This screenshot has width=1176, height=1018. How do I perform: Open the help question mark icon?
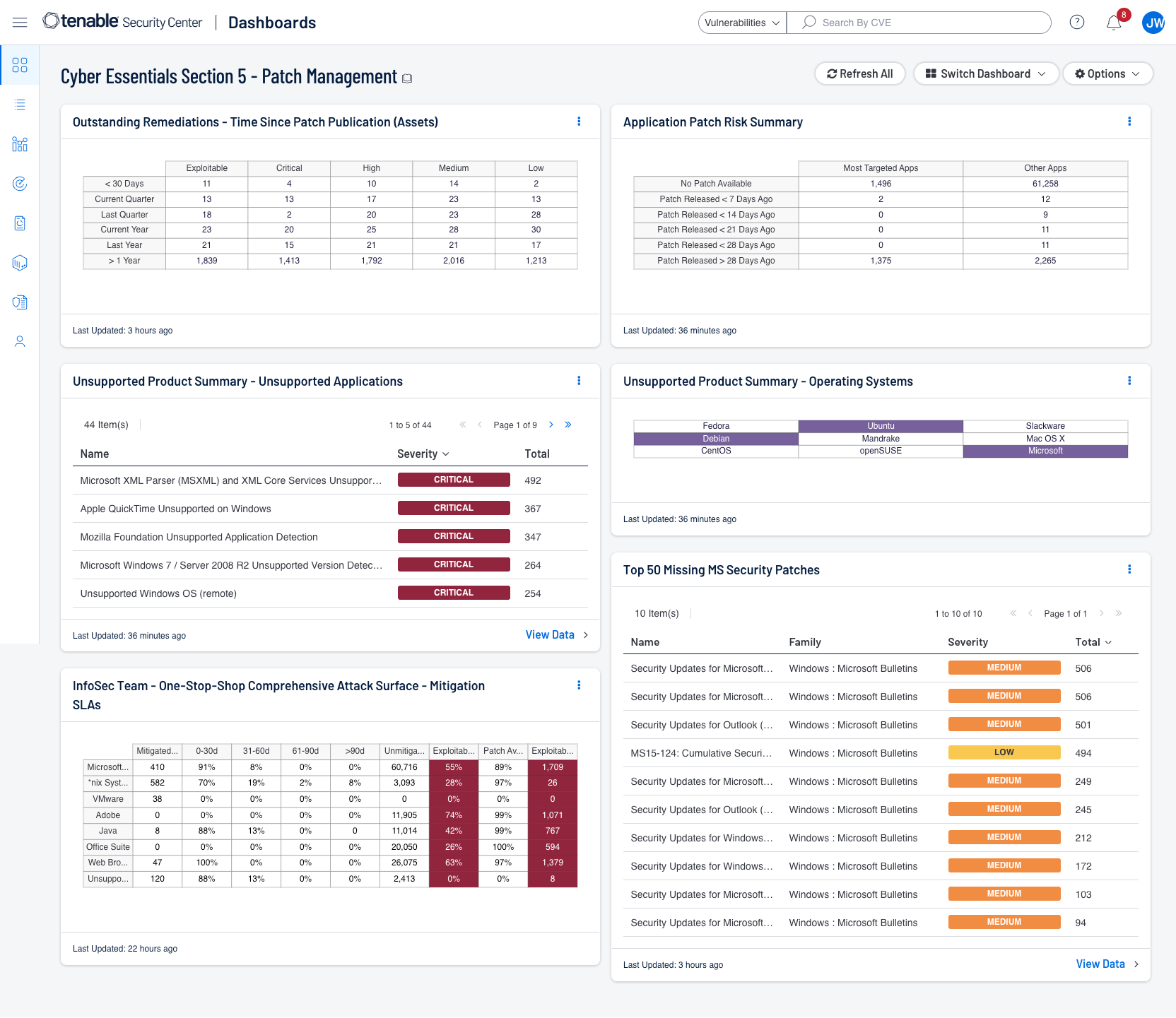[1076, 23]
